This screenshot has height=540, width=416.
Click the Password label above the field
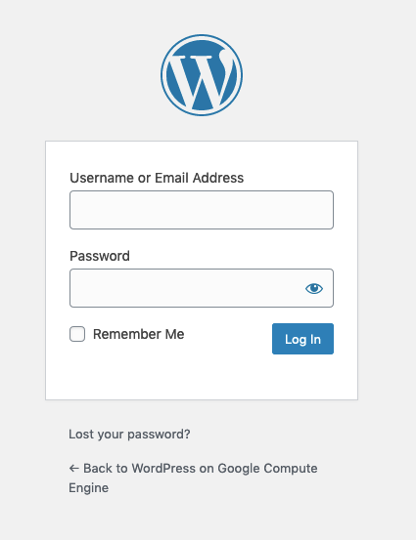pyautogui.click(x=100, y=256)
